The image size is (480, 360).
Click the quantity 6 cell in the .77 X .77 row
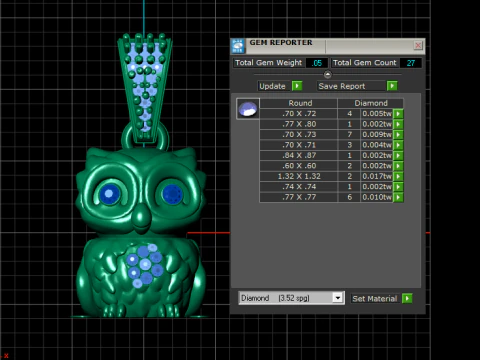(349, 197)
